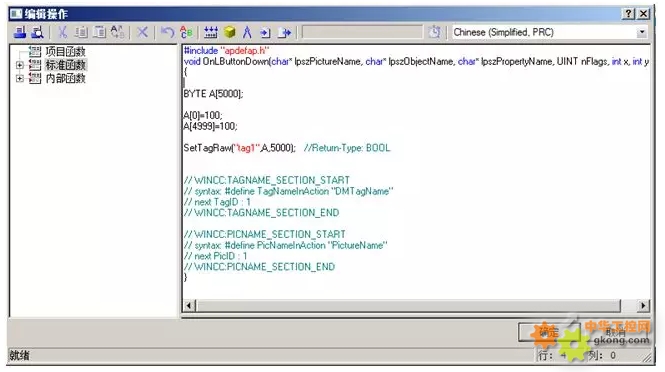Click the first toolbar icon (assign action)
Viewport: 665px width, 372px height.
(20, 32)
